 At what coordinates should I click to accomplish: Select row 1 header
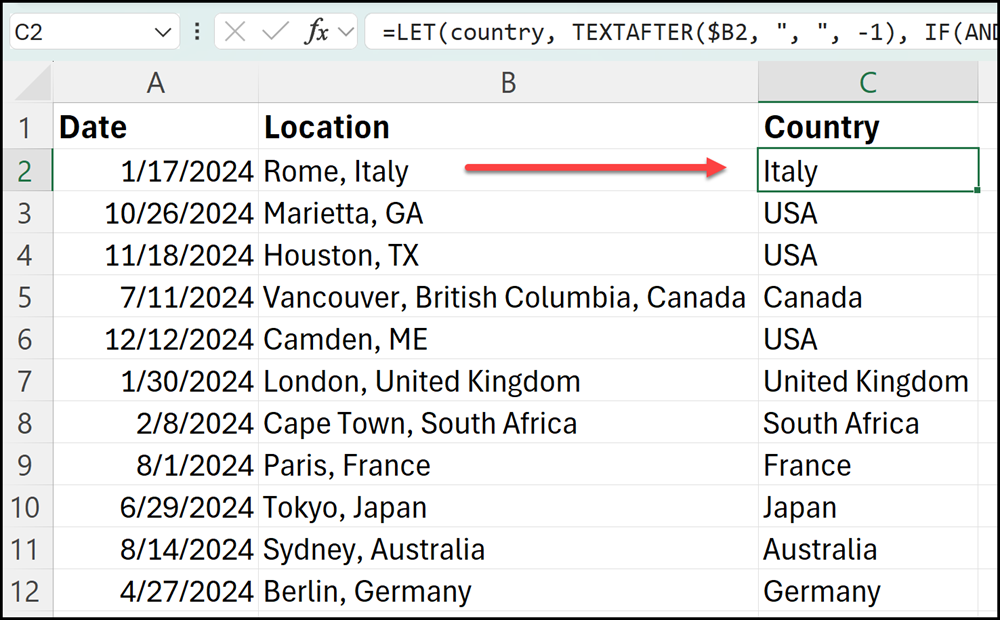[x=26, y=127]
